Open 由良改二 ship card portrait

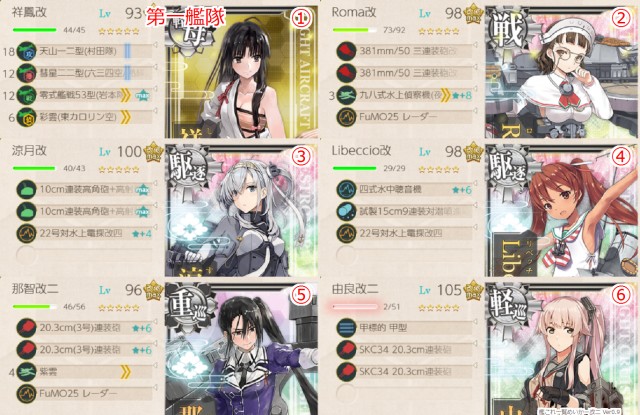coord(562,349)
